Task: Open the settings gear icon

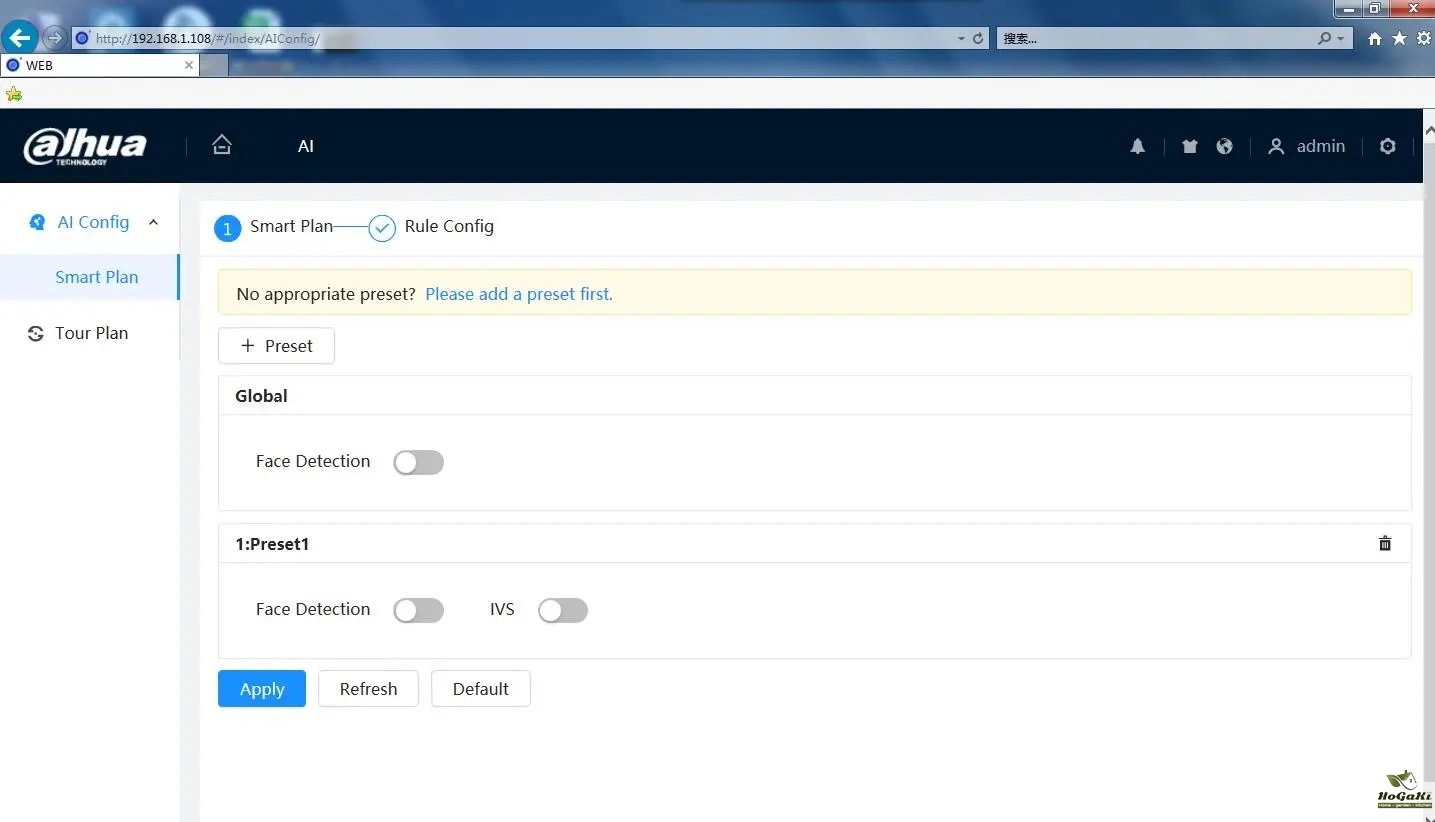Action: click(x=1387, y=146)
